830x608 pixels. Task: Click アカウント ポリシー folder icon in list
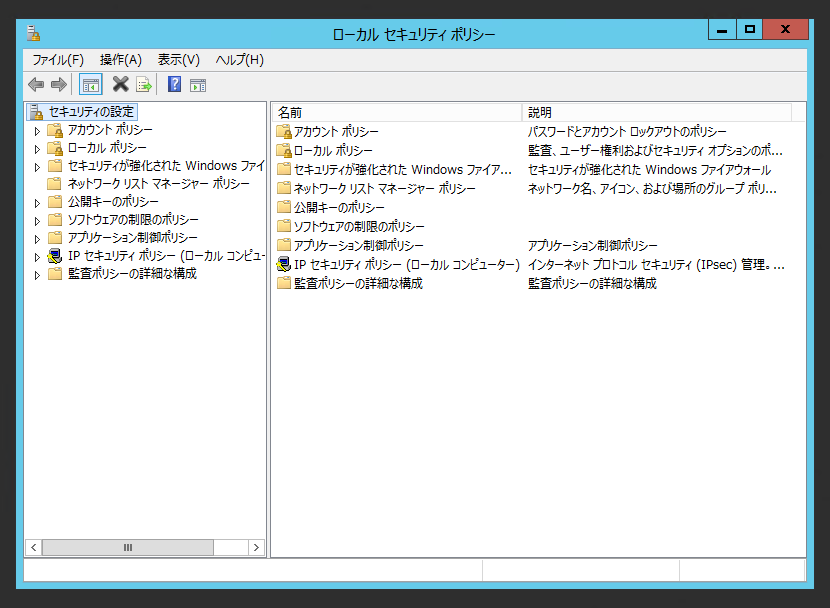tap(284, 131)
